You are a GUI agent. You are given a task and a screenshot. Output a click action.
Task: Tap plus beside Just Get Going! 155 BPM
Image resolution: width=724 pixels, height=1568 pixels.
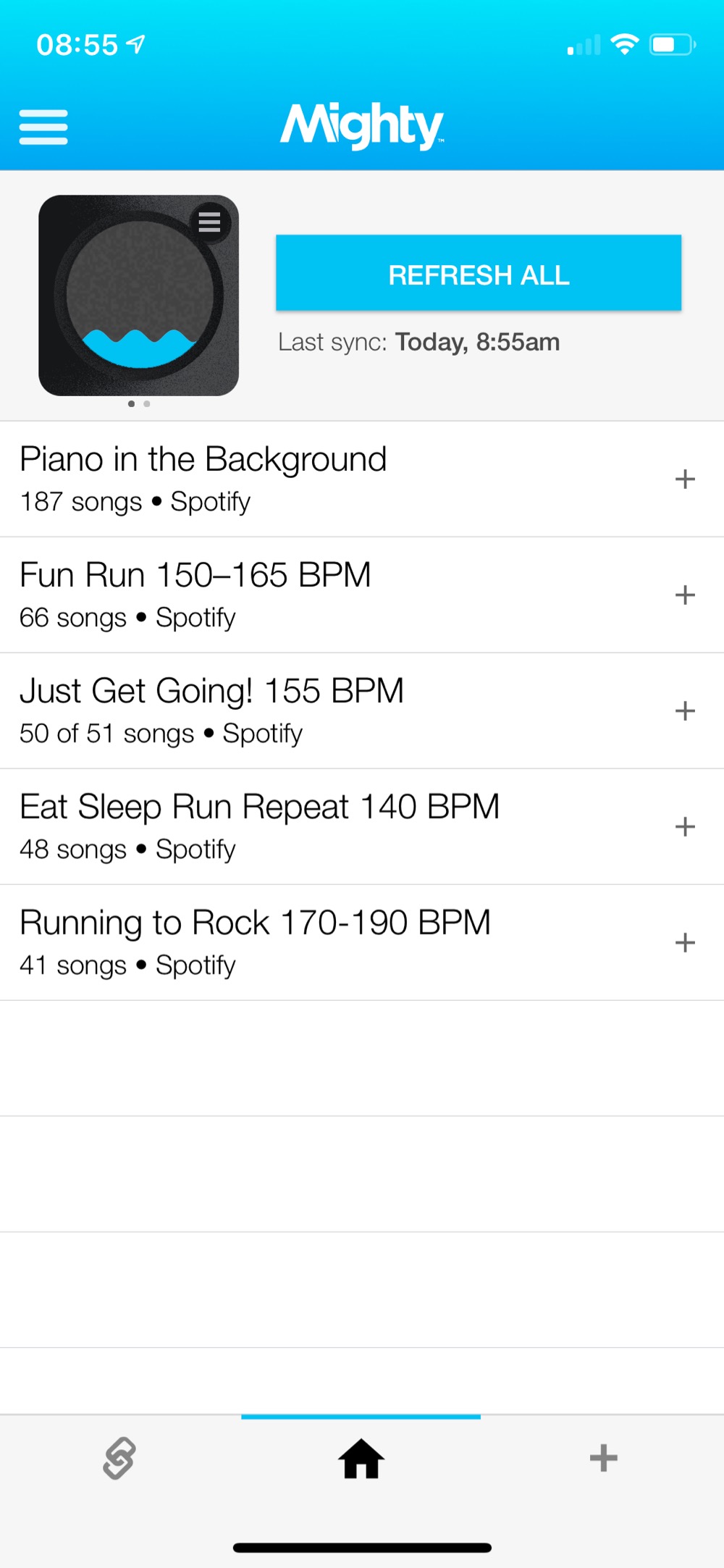684,710
